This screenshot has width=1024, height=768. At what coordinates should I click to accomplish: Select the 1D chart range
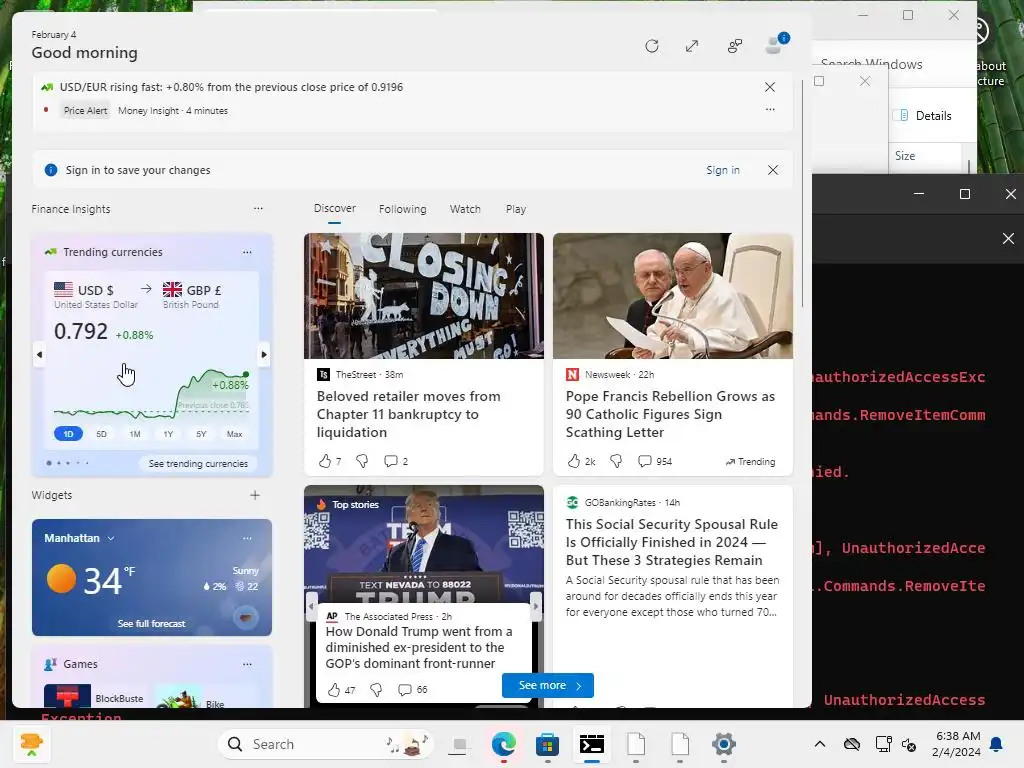coord(68,434)
